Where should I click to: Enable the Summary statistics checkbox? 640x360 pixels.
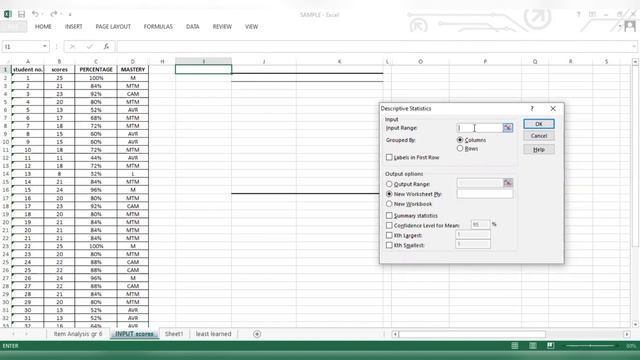click(x=389, y=215)
